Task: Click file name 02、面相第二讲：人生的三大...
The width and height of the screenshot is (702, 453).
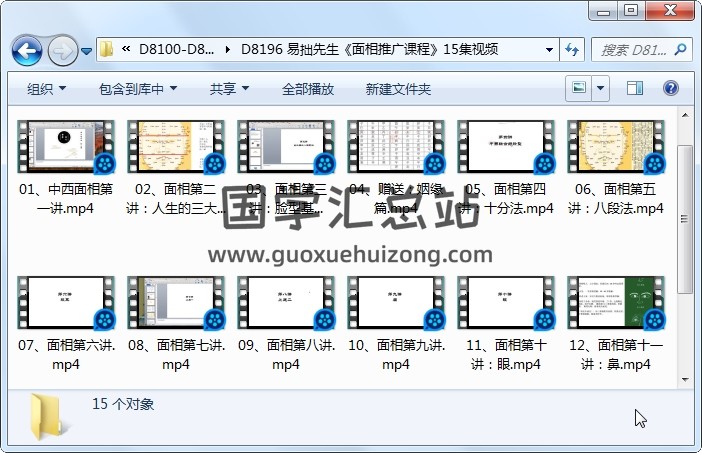Action: pos(176,199)
